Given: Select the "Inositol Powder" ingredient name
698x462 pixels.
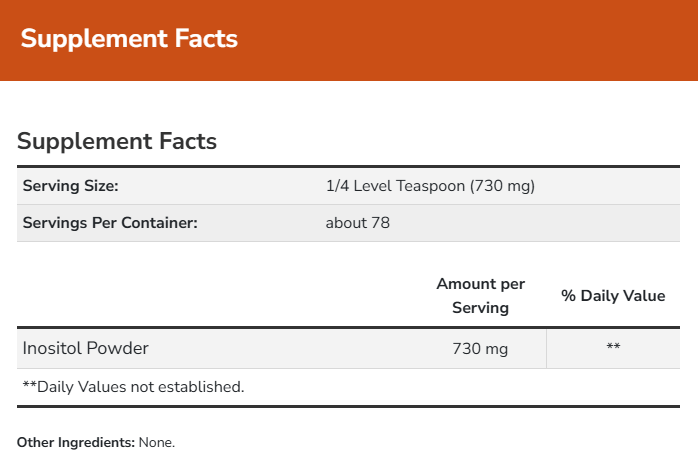Looking at the screenshot, I should [86, 348].
